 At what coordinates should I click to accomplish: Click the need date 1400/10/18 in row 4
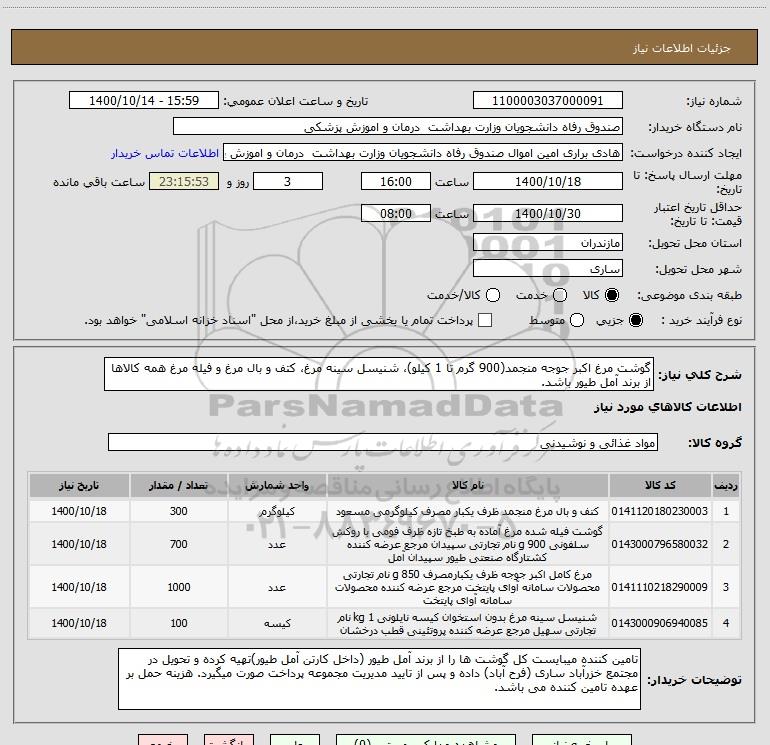point(79,623)
